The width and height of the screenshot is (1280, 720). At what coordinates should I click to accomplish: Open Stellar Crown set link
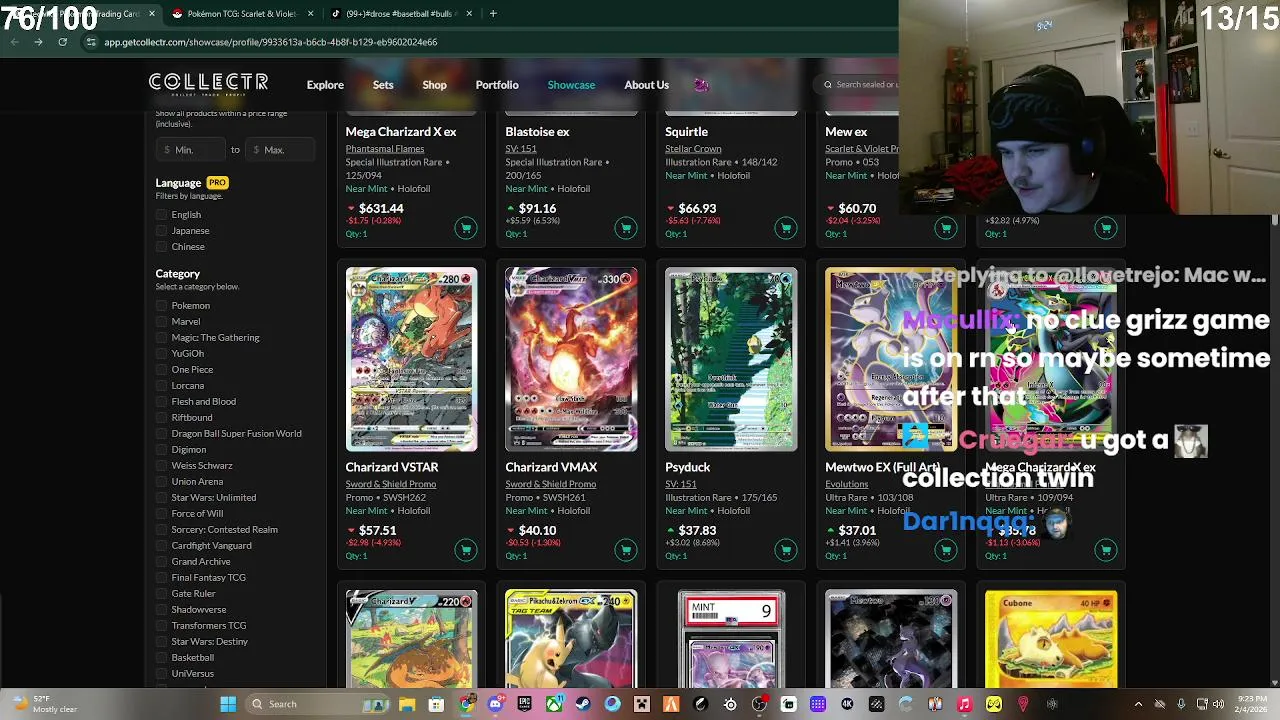tap(693, 149)
